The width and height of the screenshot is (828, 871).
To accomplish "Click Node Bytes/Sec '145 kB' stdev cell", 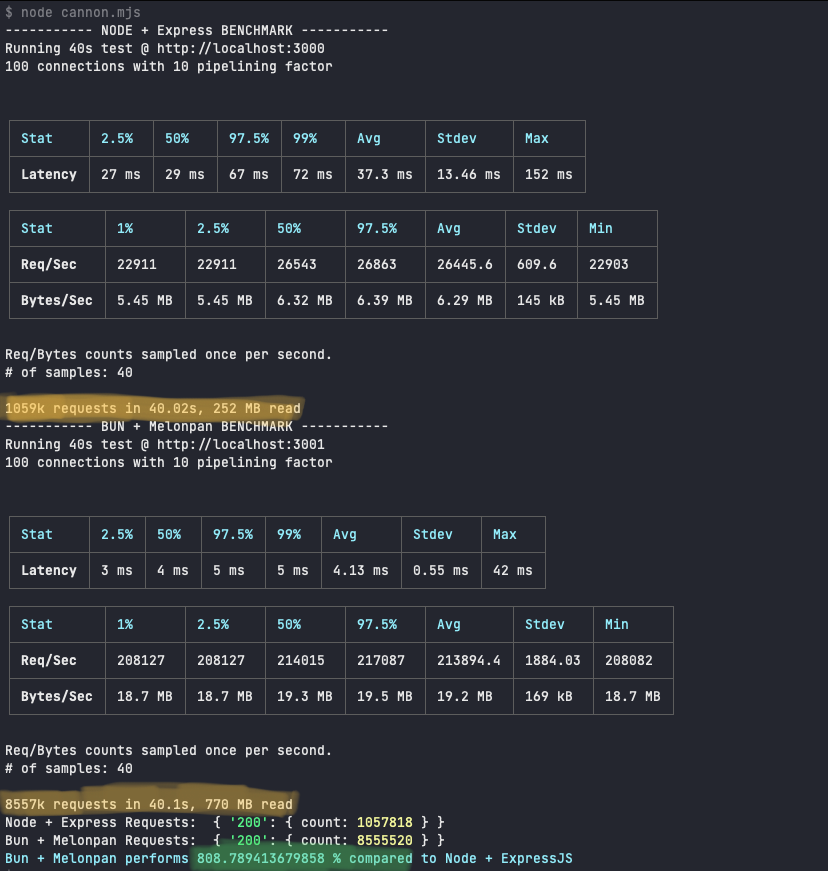I will (x=540, y=301).
